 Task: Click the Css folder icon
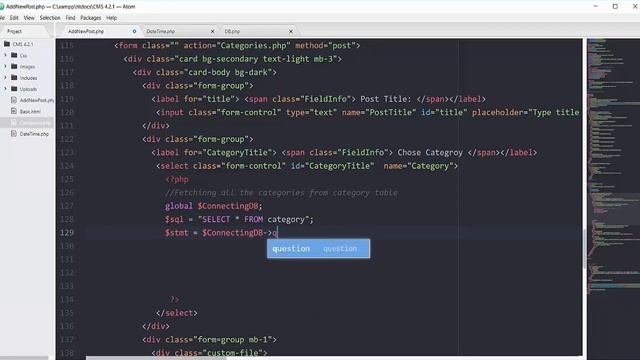14,55
